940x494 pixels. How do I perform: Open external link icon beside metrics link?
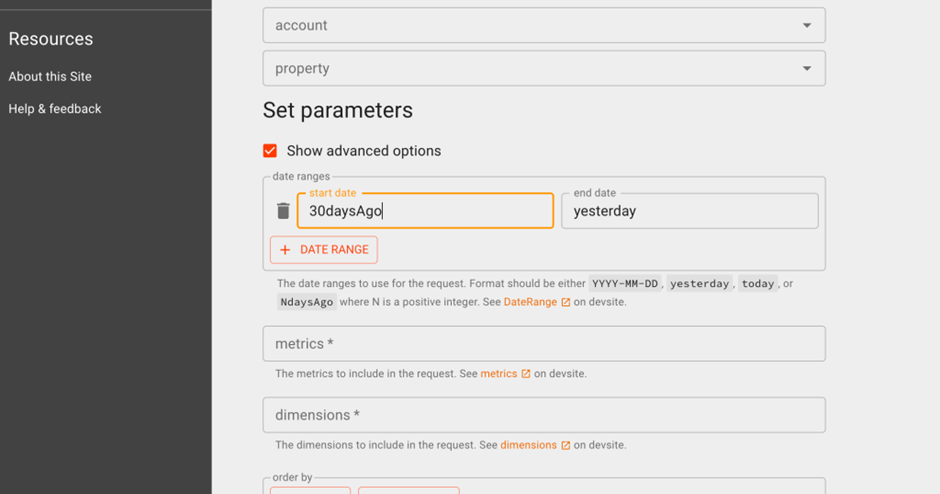(x=526, y=373)
